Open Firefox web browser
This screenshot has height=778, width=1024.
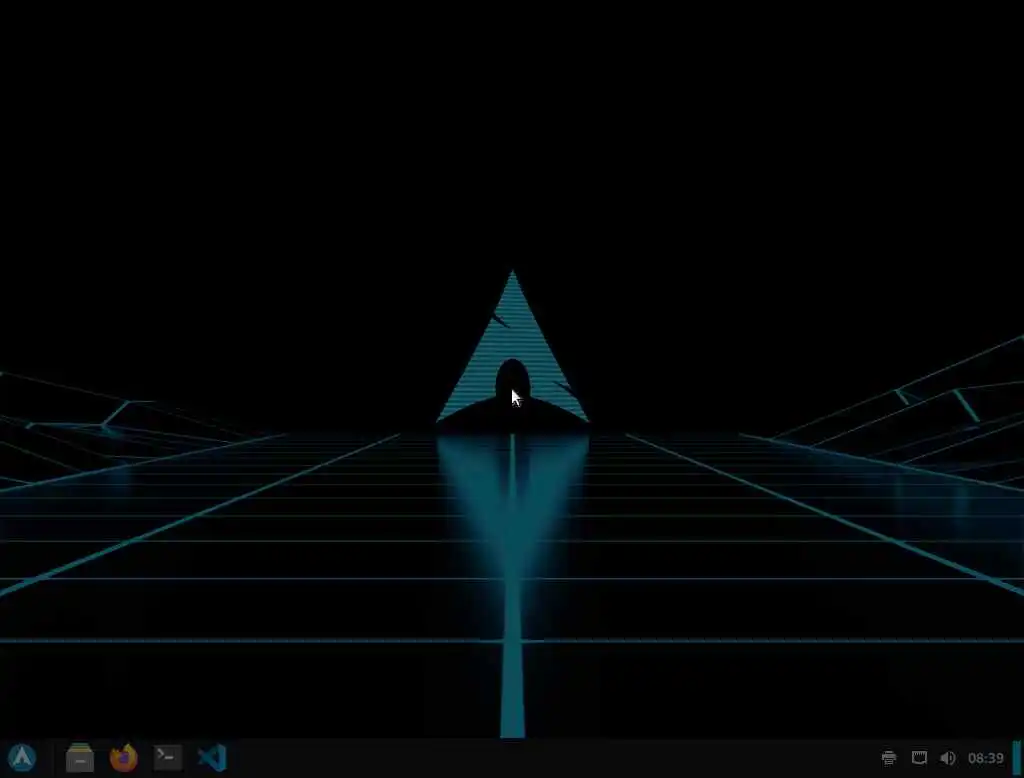[x=123, y=758]
